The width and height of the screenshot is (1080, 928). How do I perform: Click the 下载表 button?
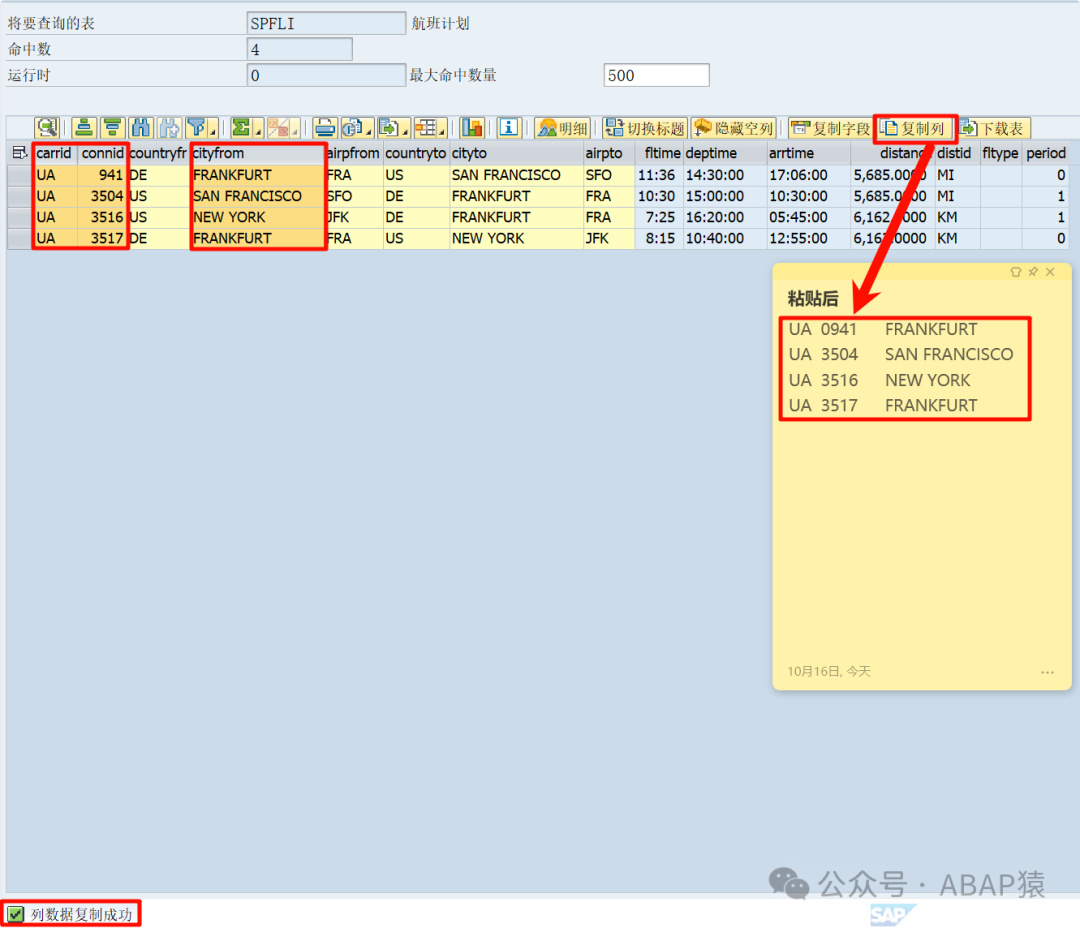(x=994, y=128)
